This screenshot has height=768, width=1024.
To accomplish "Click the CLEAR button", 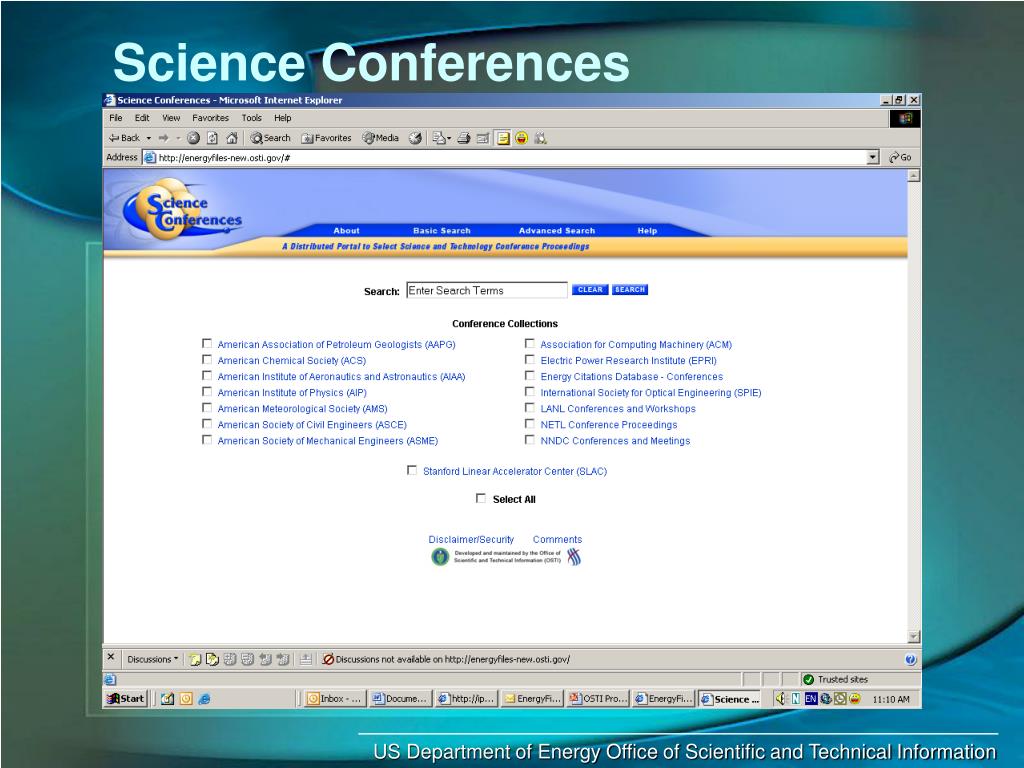I will 590,289.
